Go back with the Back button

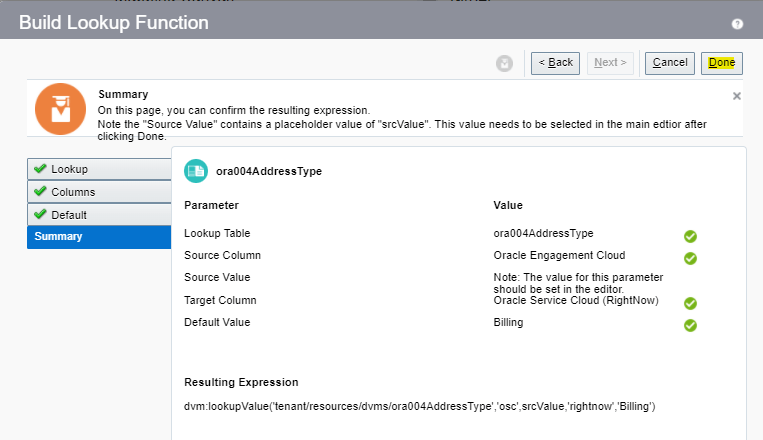point(555,63)
